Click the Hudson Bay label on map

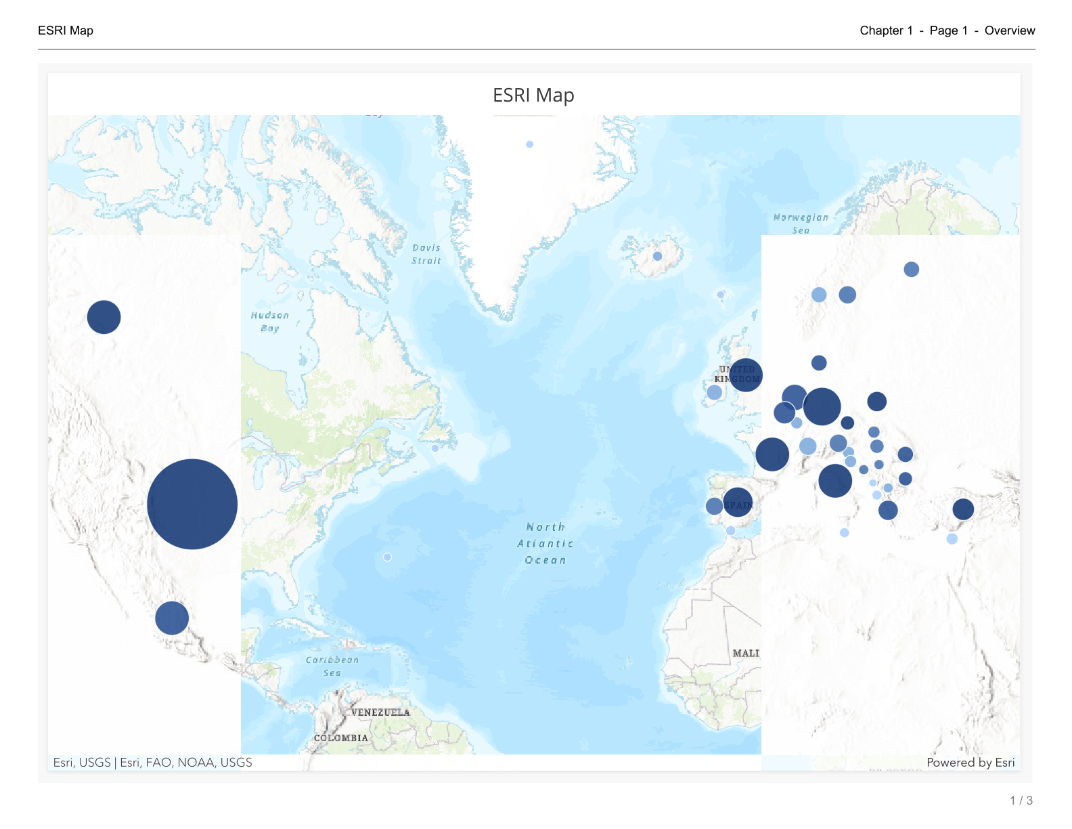tap(270, 321)
